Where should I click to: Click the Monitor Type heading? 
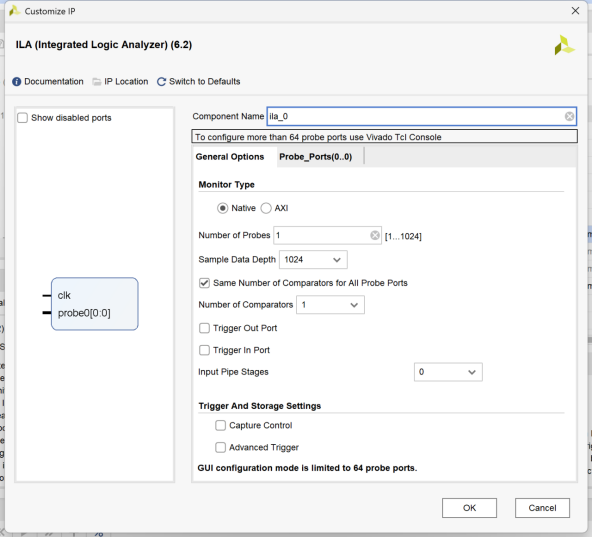[x=227, y=185]
